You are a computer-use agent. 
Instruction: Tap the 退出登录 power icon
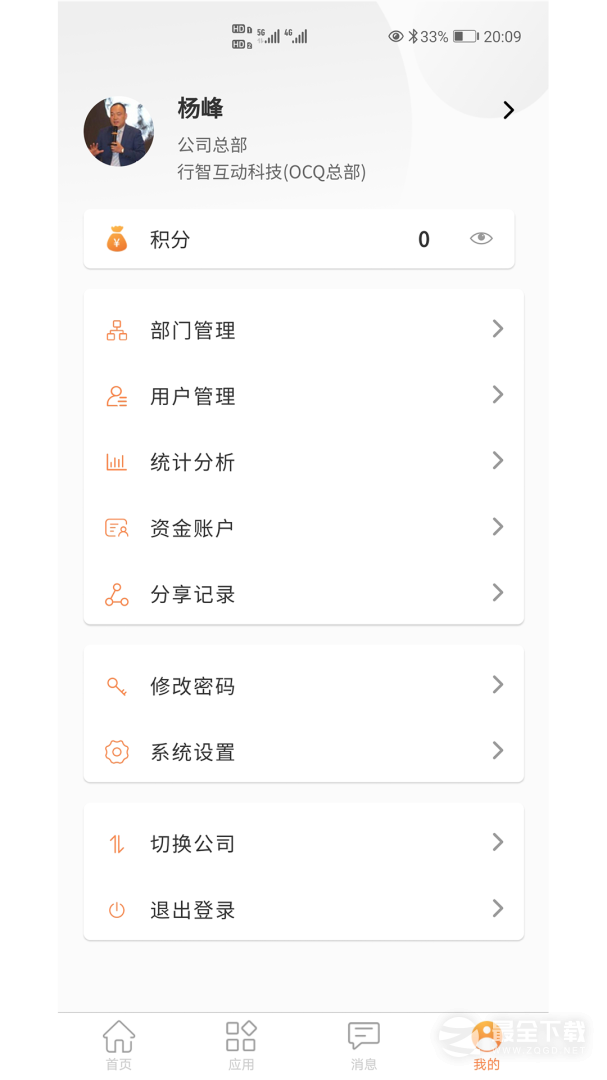click(117, 909)
